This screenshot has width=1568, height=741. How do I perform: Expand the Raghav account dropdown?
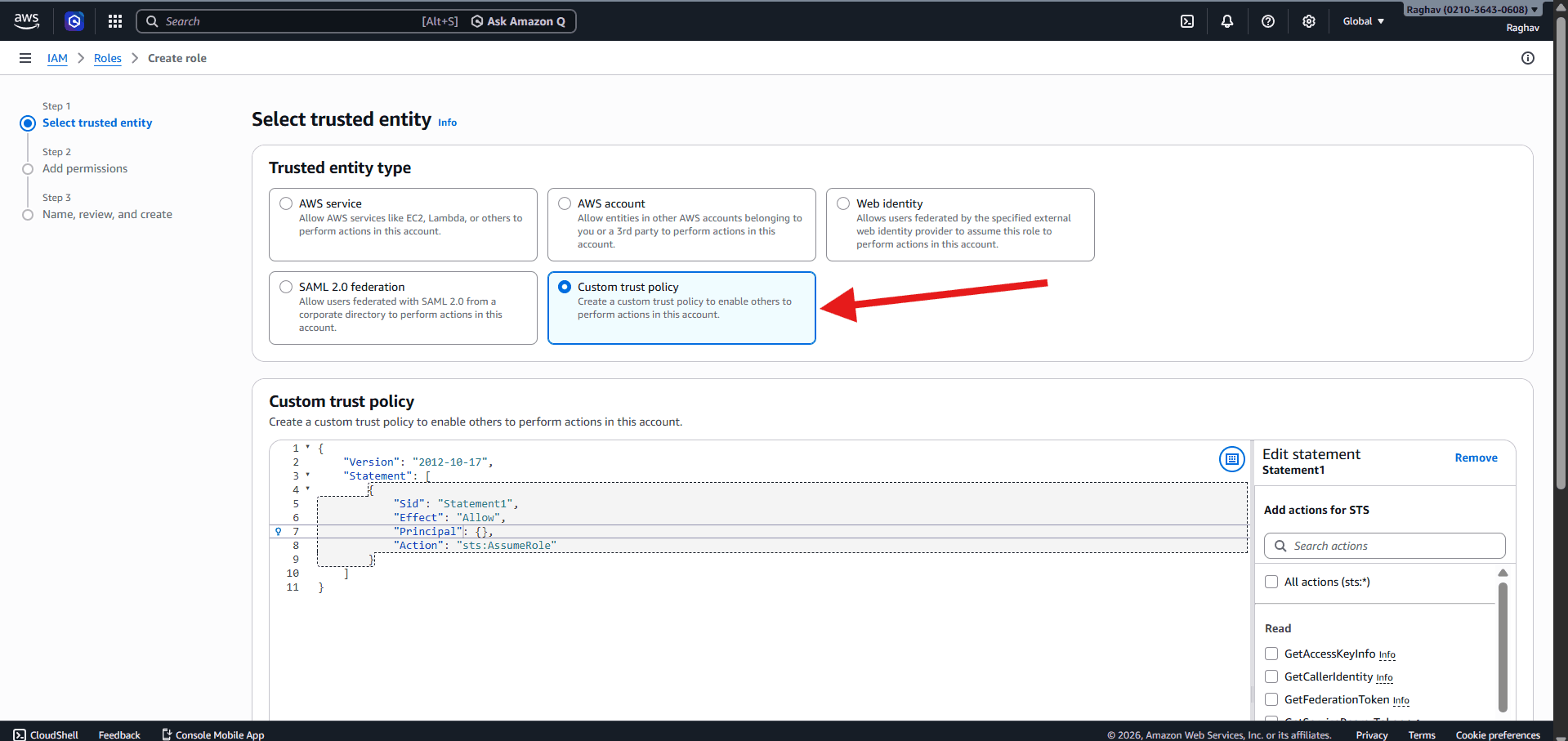[x=1471, y=9]
